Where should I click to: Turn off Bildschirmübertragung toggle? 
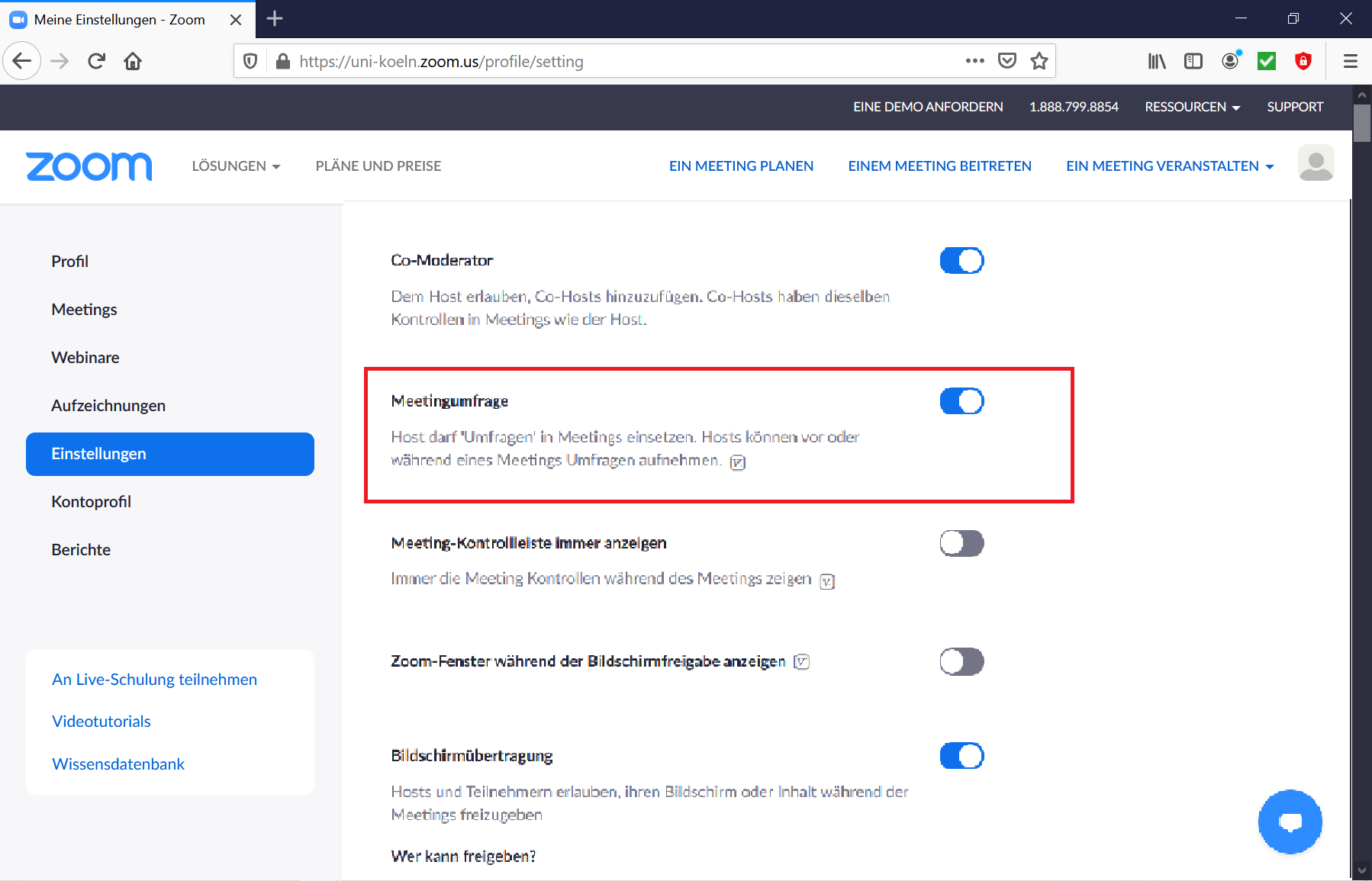pyautogui.click(x=961, y=756)
